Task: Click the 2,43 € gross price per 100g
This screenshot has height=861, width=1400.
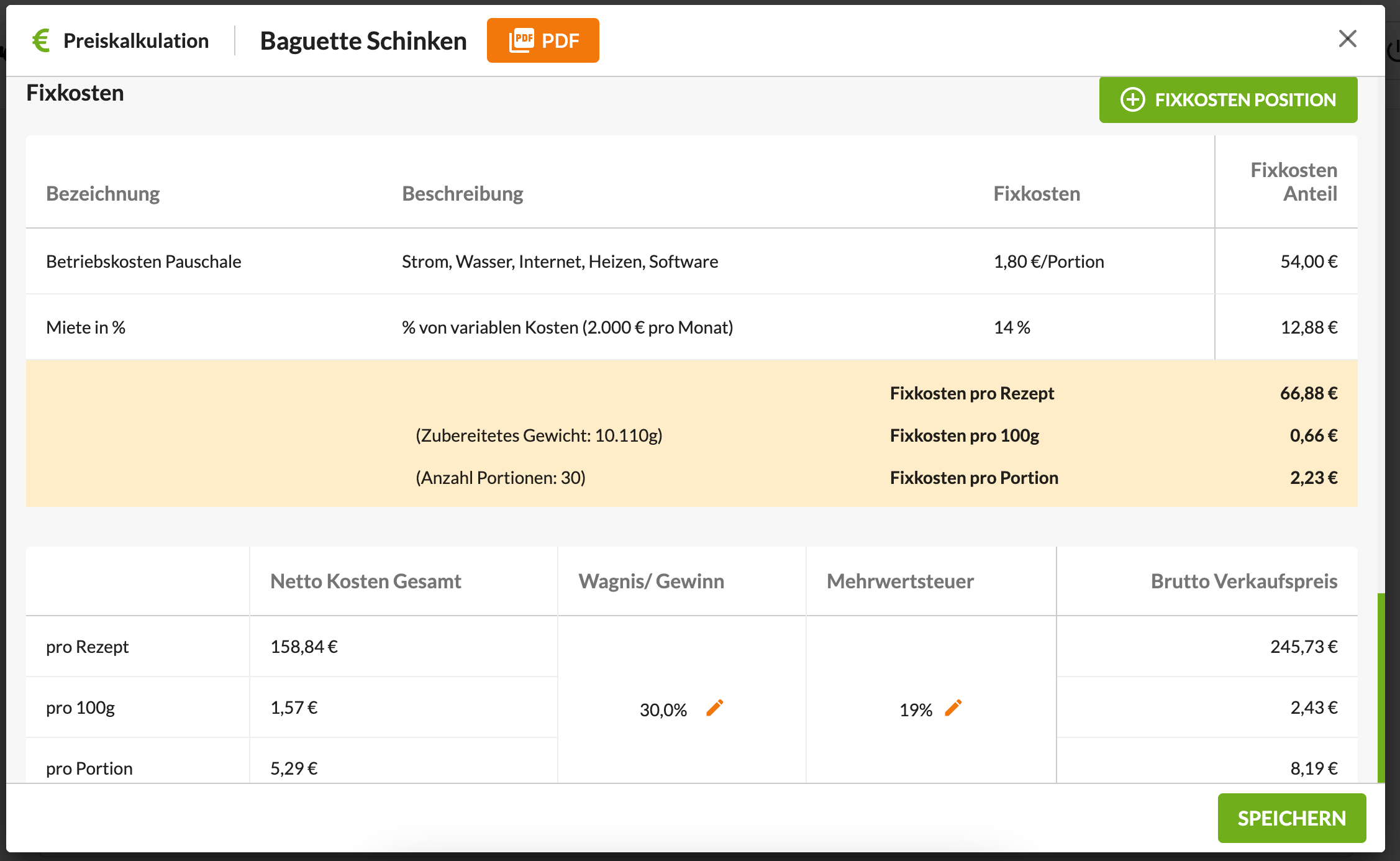Action: [1314, 708]
